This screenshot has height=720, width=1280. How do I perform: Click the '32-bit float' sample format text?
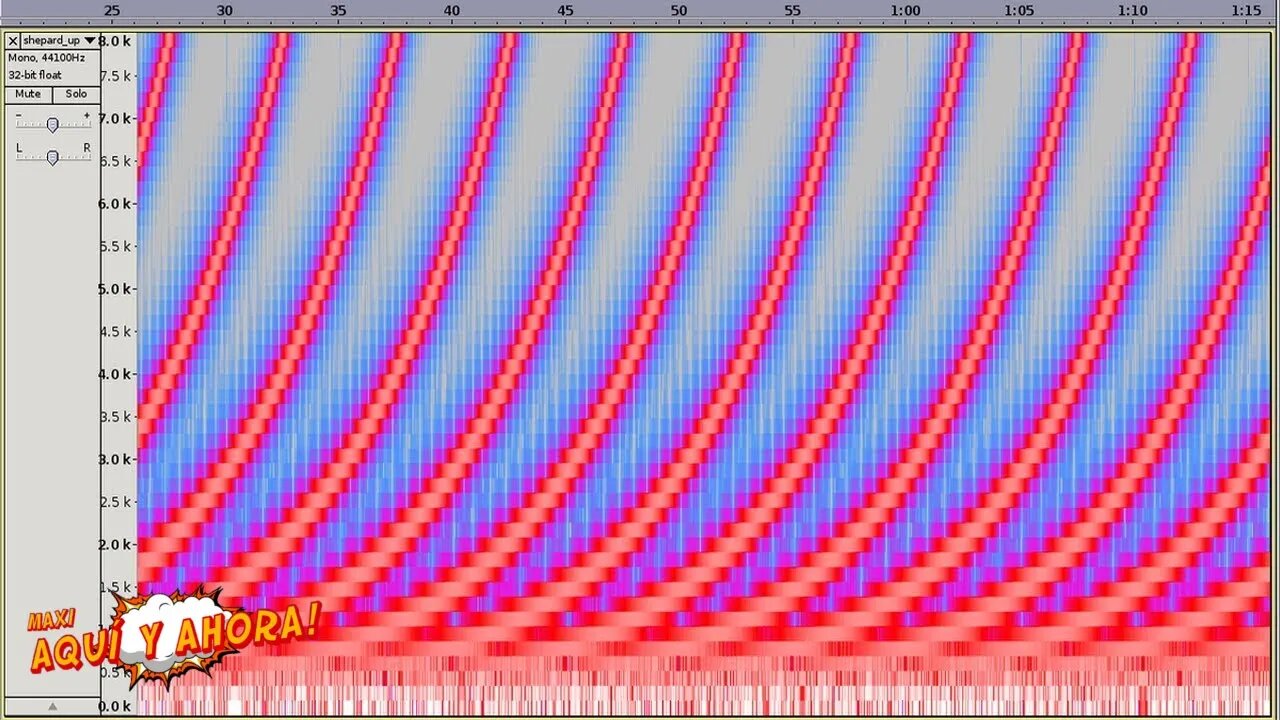(x=35, y=75)
